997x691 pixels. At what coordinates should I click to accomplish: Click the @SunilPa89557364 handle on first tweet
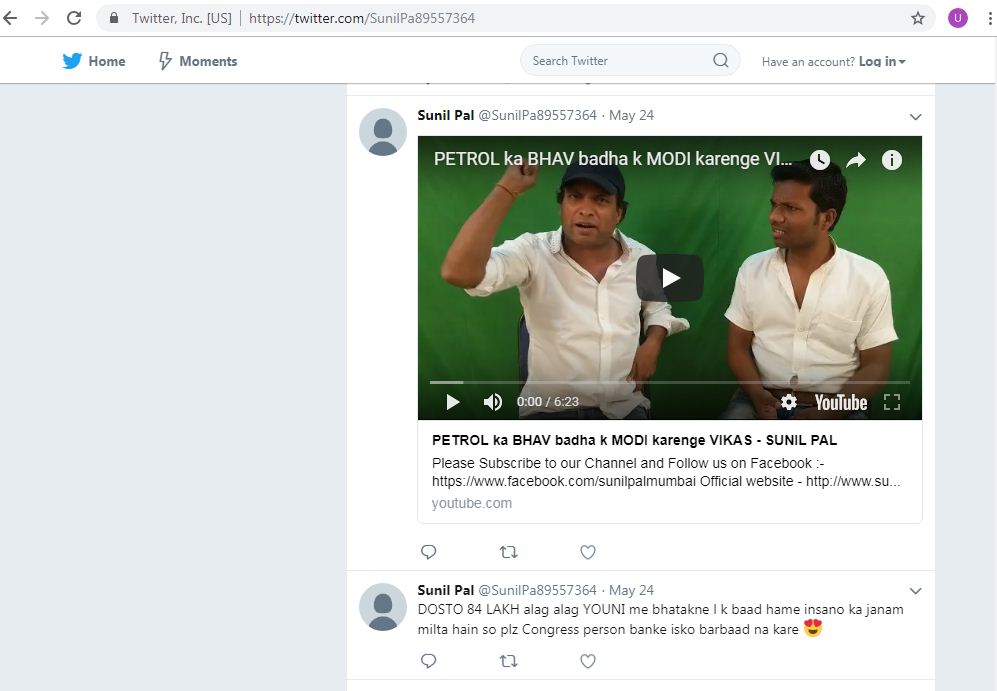(x=537, y=115)
